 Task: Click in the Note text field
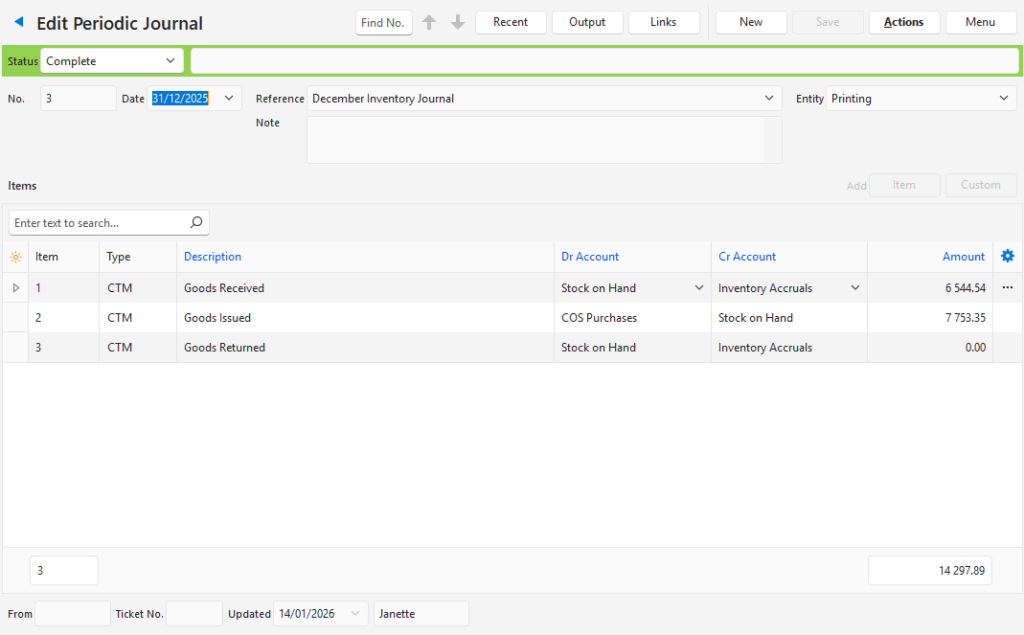click(x=535, y=140)
